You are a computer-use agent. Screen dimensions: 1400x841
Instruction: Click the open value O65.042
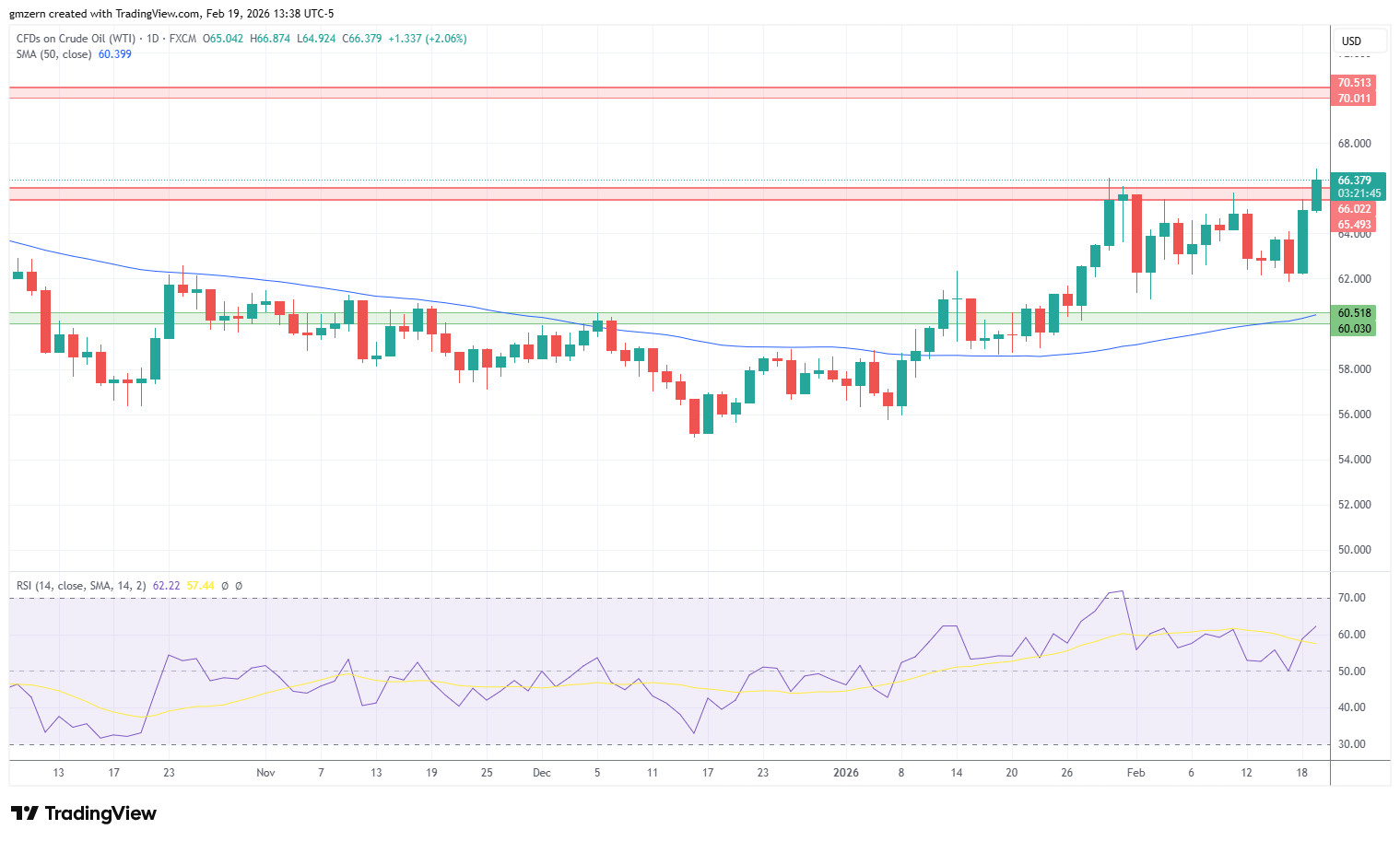(x=224, y=39)
